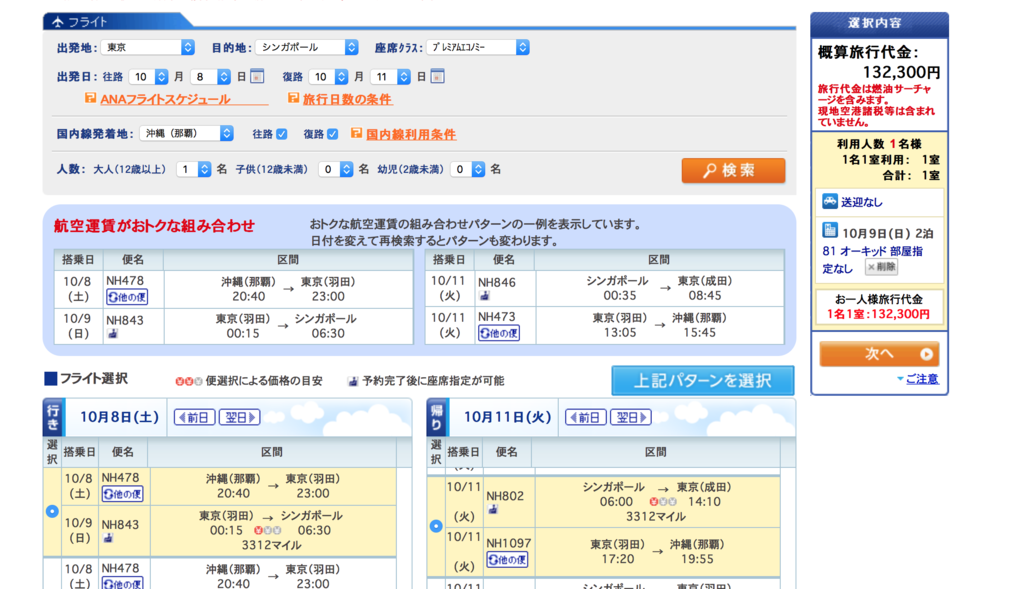This screenshot has height=589, width=1024.
Task: Click 翌日 button for outbound October 8
Action: pyautogui.click(x=240, y=417)
